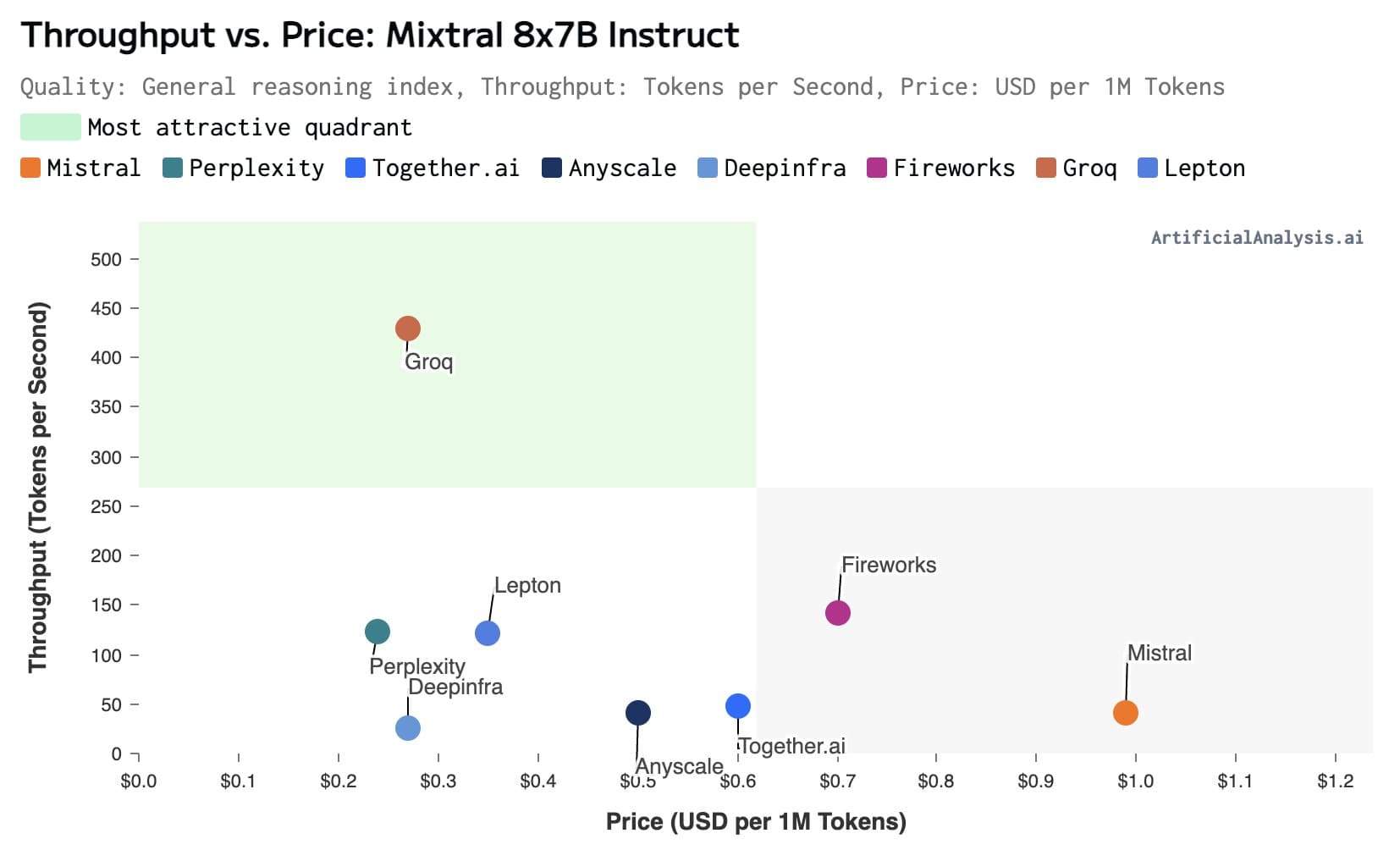Click the Anyscale legend swatch
The width and height of the screenshot is (1400, 850).
coord(552,168)
